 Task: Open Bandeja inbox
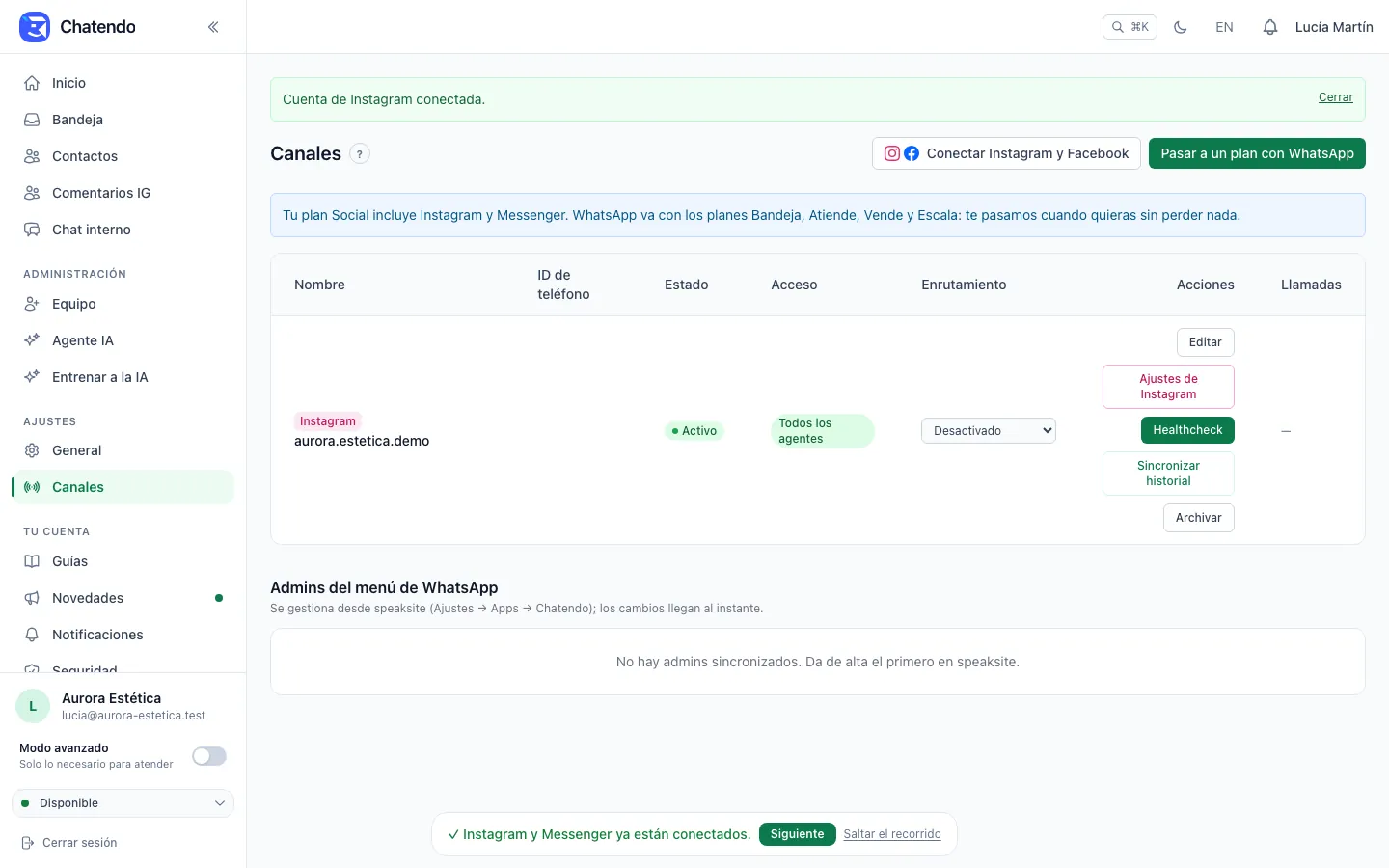(123, 120)
